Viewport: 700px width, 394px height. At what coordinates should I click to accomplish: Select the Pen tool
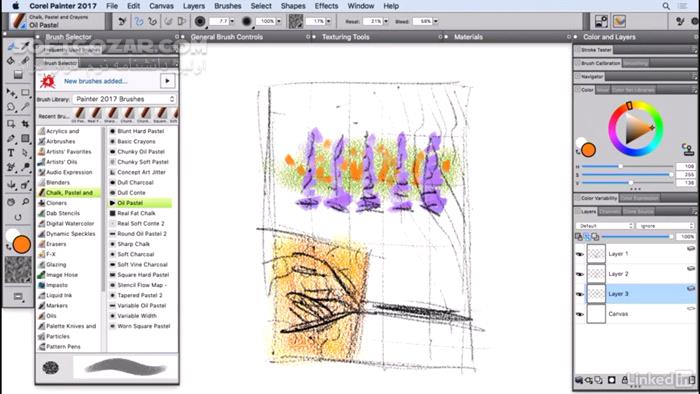[x=12, y=138]
